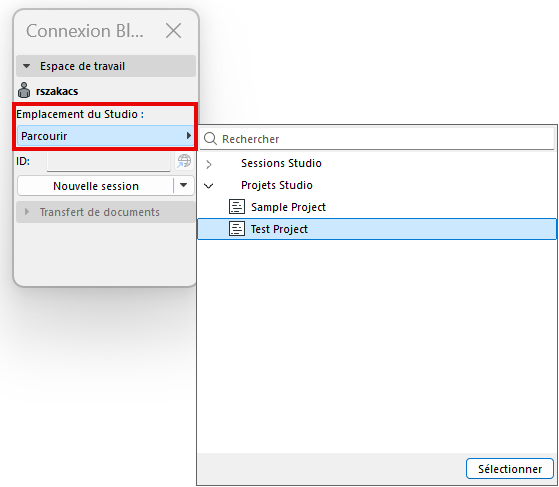Expand the Transfert de documents section

click(27, 212)
